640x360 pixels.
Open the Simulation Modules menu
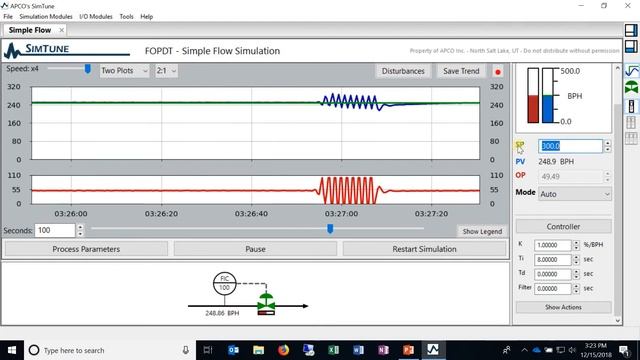46,17
